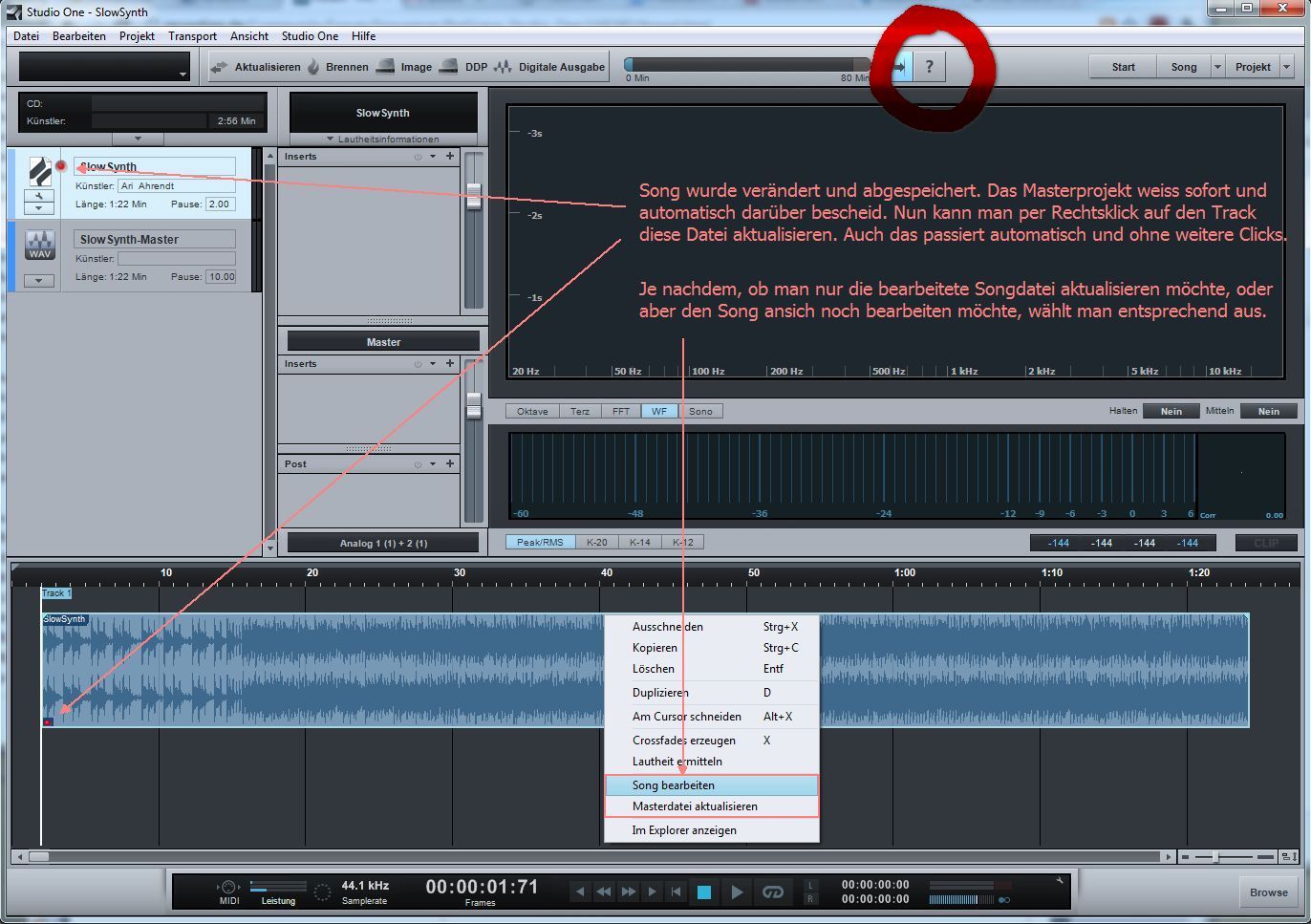Click the blue arrow button beside help

pyautogui.click(x=900, y=67)
